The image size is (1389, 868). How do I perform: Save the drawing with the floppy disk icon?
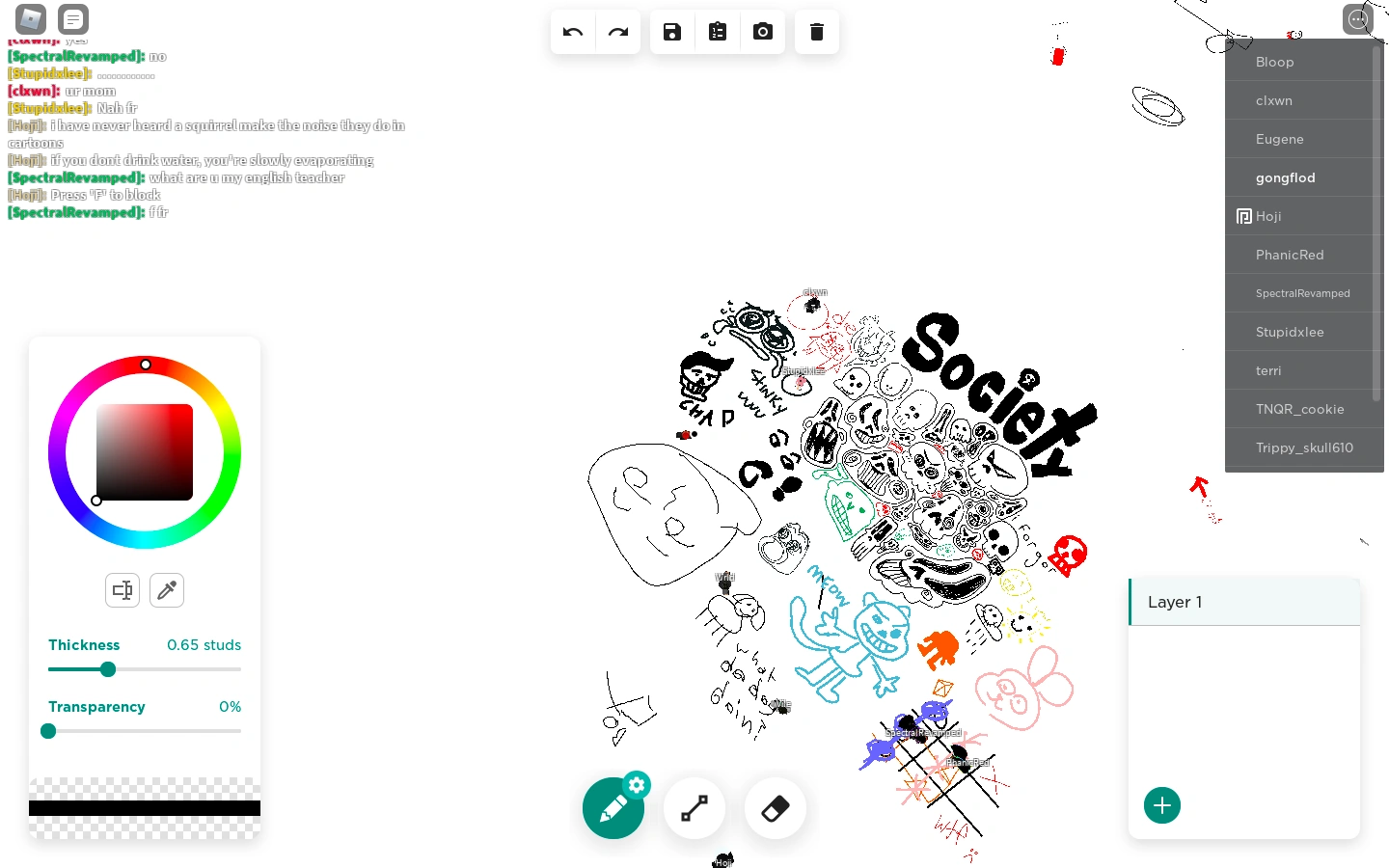click(672, 32)
